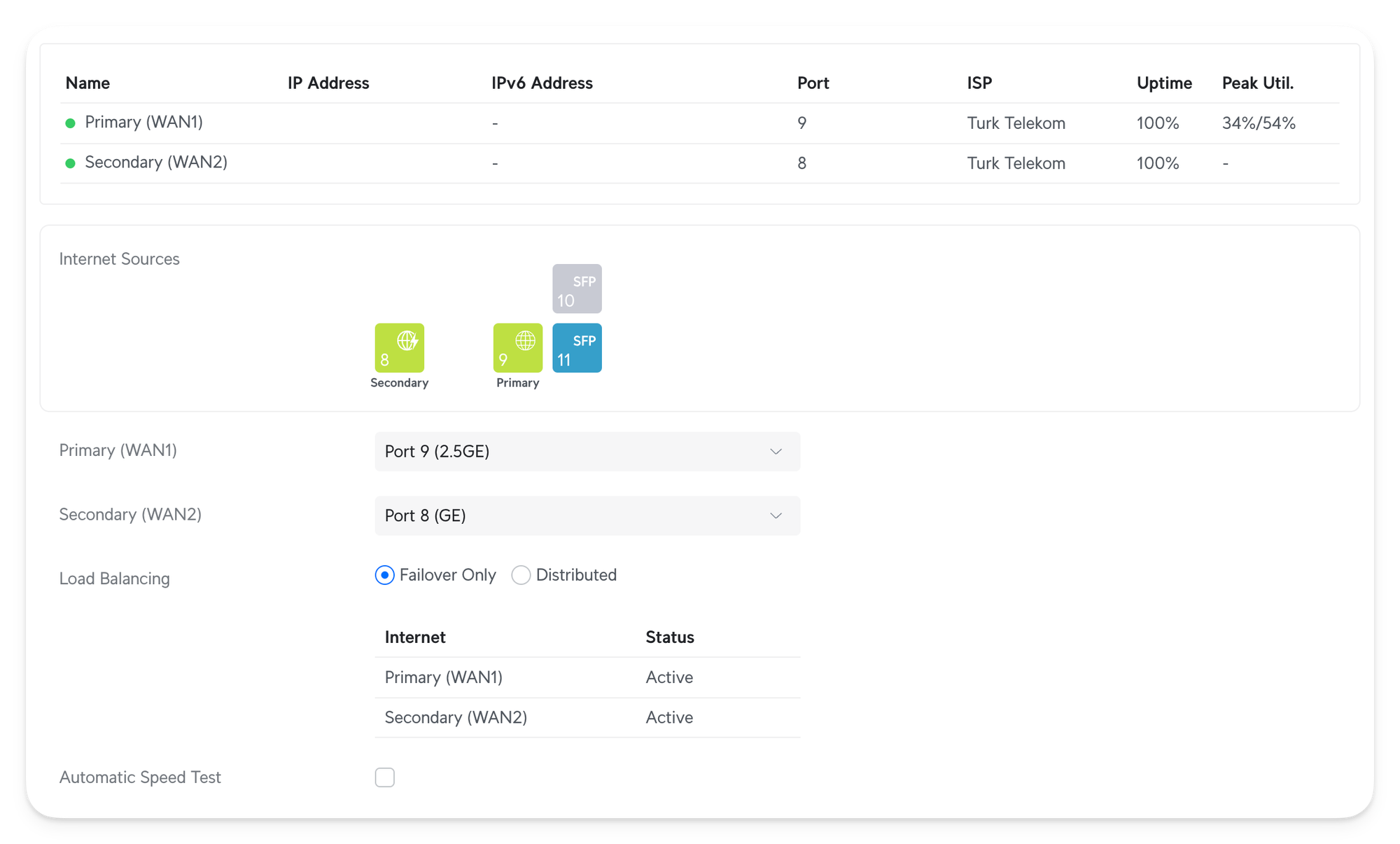Click Secondary (WAN2) green status dot
1400x844 pixels.
point(70,163)
